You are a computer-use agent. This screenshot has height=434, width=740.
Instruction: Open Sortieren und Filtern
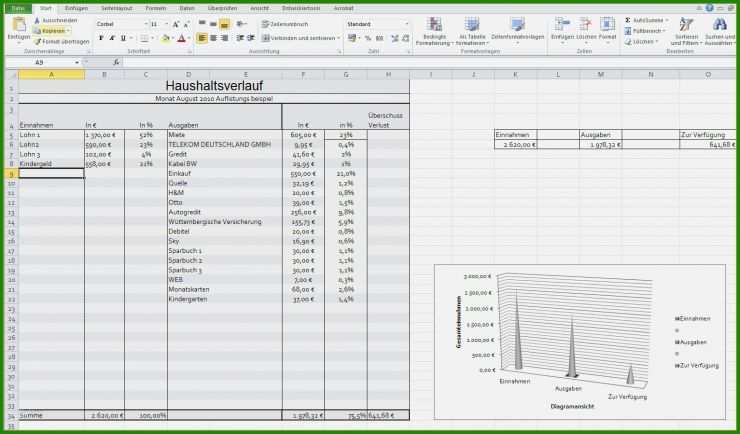point(686,31)
